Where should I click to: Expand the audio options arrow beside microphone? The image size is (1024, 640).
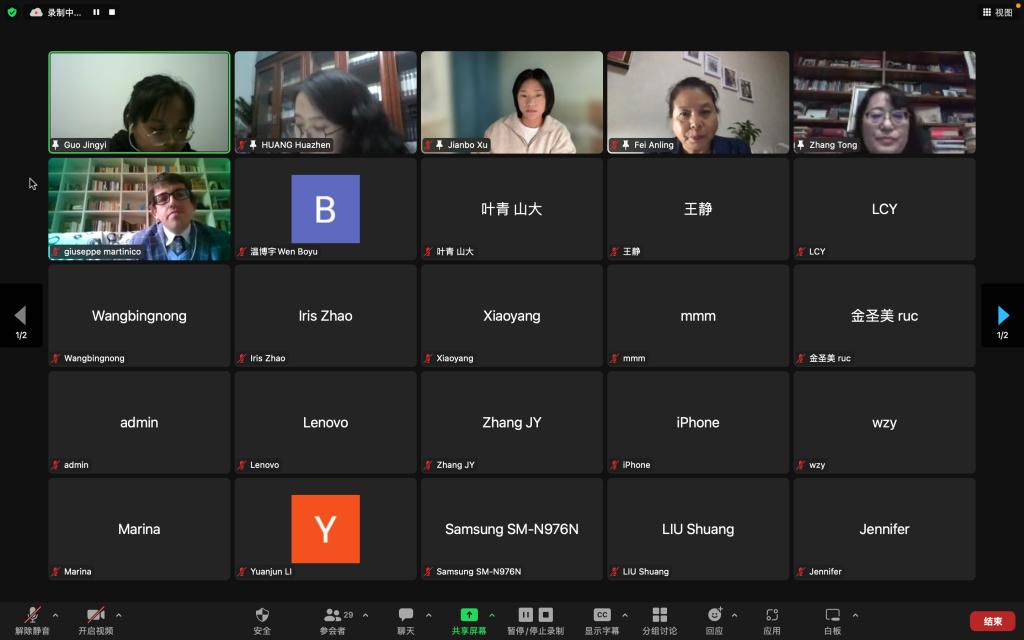click(55, 615)
